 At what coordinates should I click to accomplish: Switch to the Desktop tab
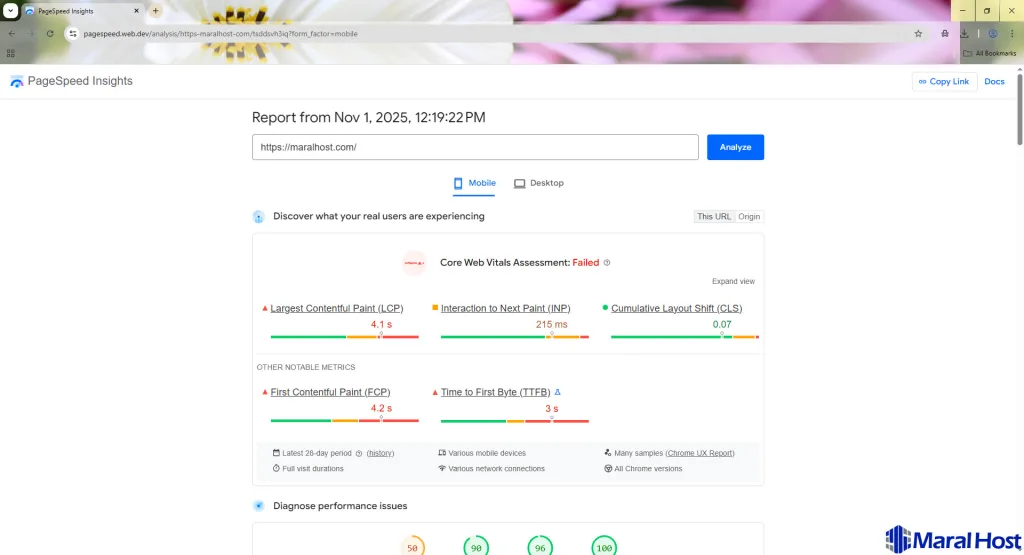point(539,183)
